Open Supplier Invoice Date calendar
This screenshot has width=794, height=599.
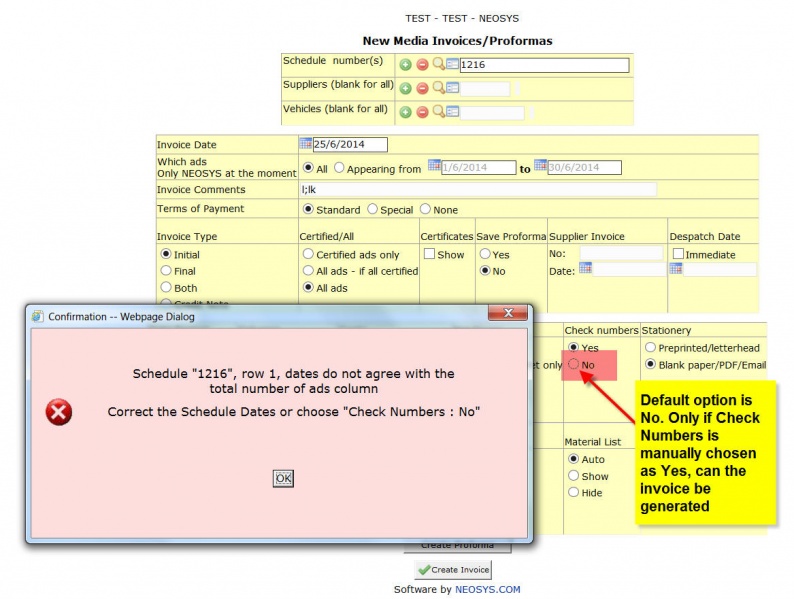click(x=585, y=268)
